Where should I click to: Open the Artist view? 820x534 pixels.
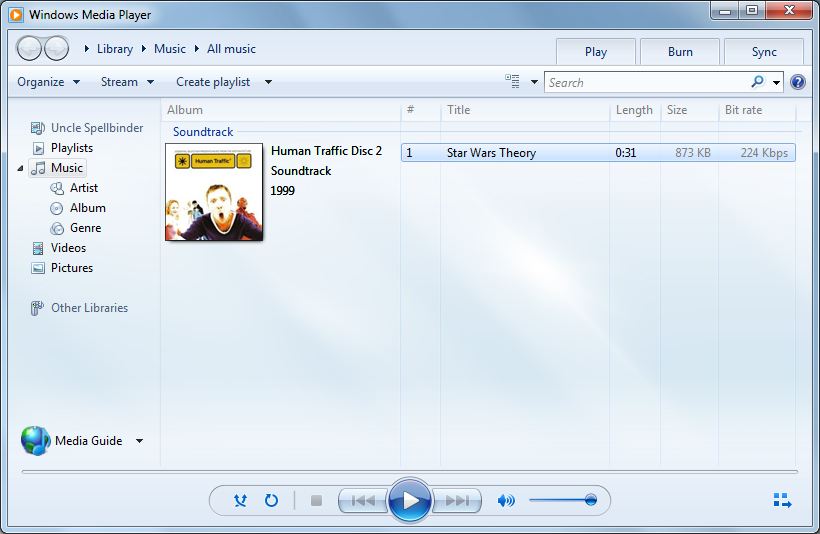point(84,188)
